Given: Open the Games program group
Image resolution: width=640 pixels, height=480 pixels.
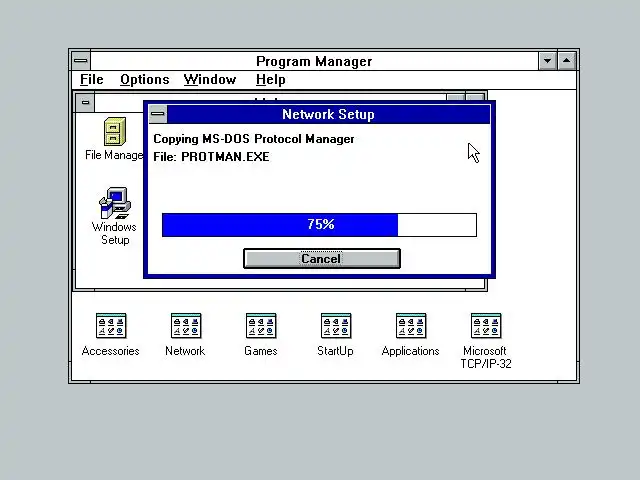Looking at the screenshot, I should click(x=261, y=326).
